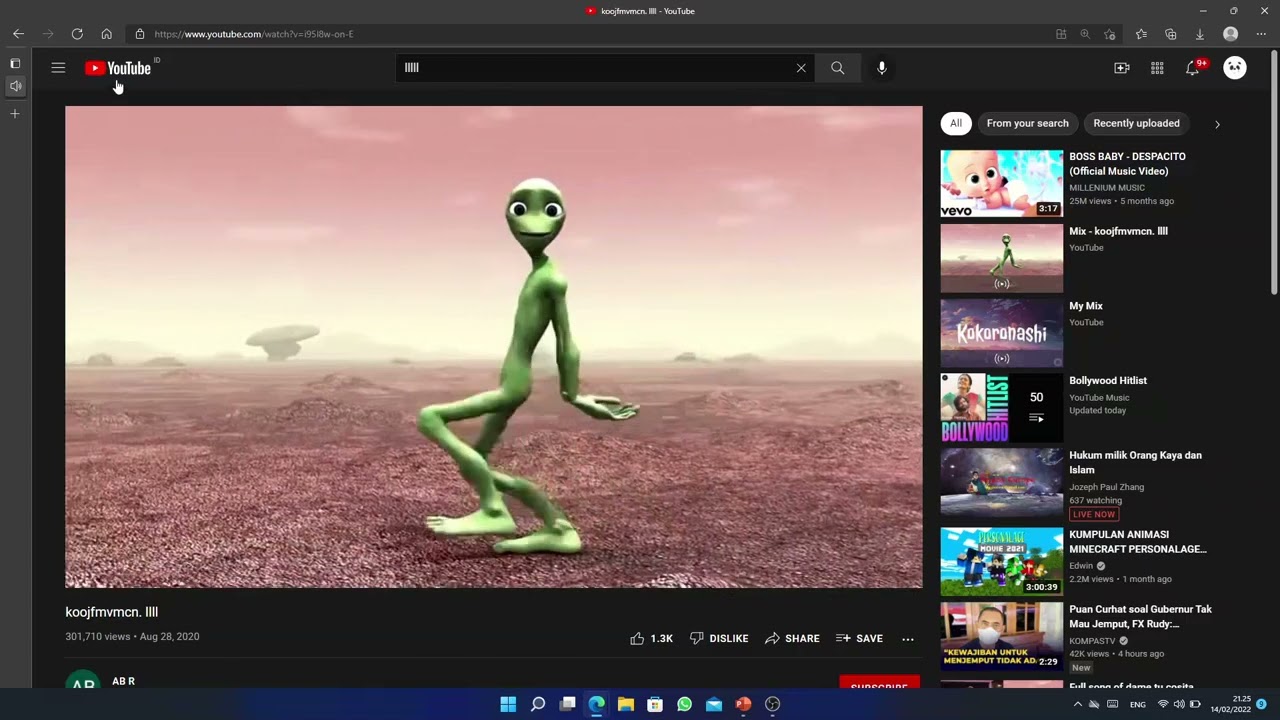Select From your search chip
Image resolution: width=1280 pixels, height=720 pixels.
1027,123
